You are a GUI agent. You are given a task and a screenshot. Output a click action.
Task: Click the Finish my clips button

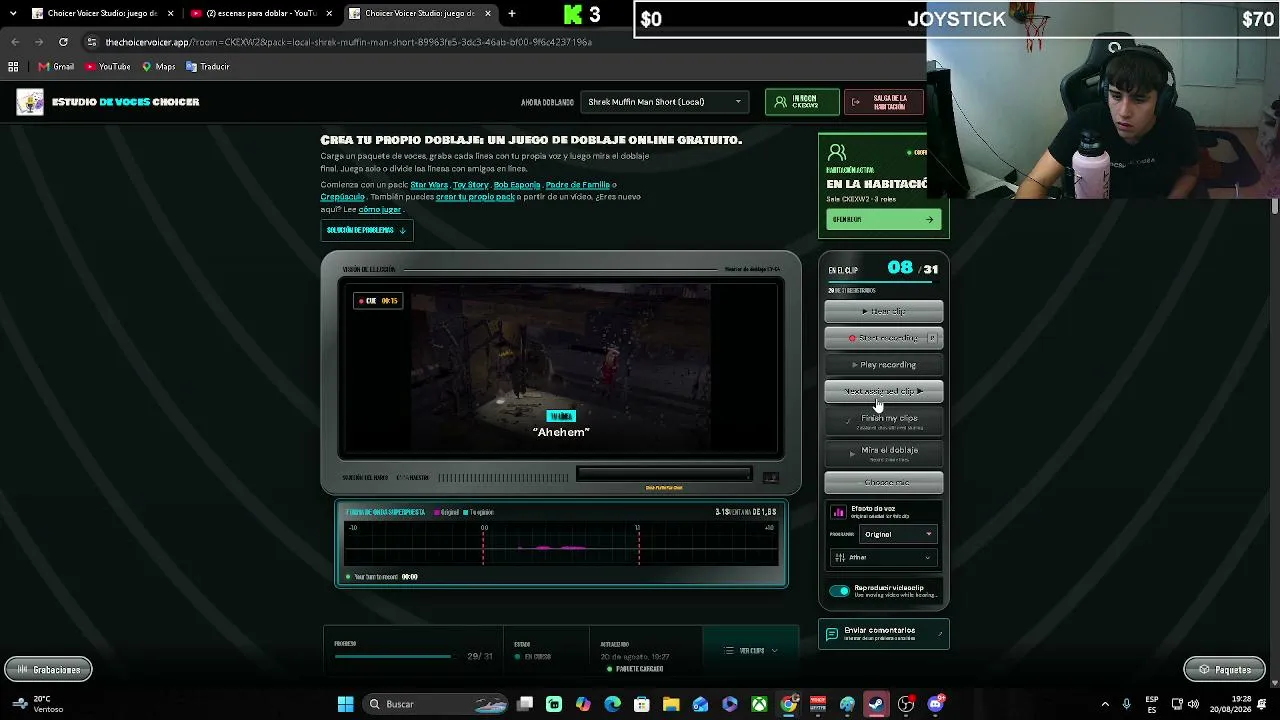coord(884,421)
